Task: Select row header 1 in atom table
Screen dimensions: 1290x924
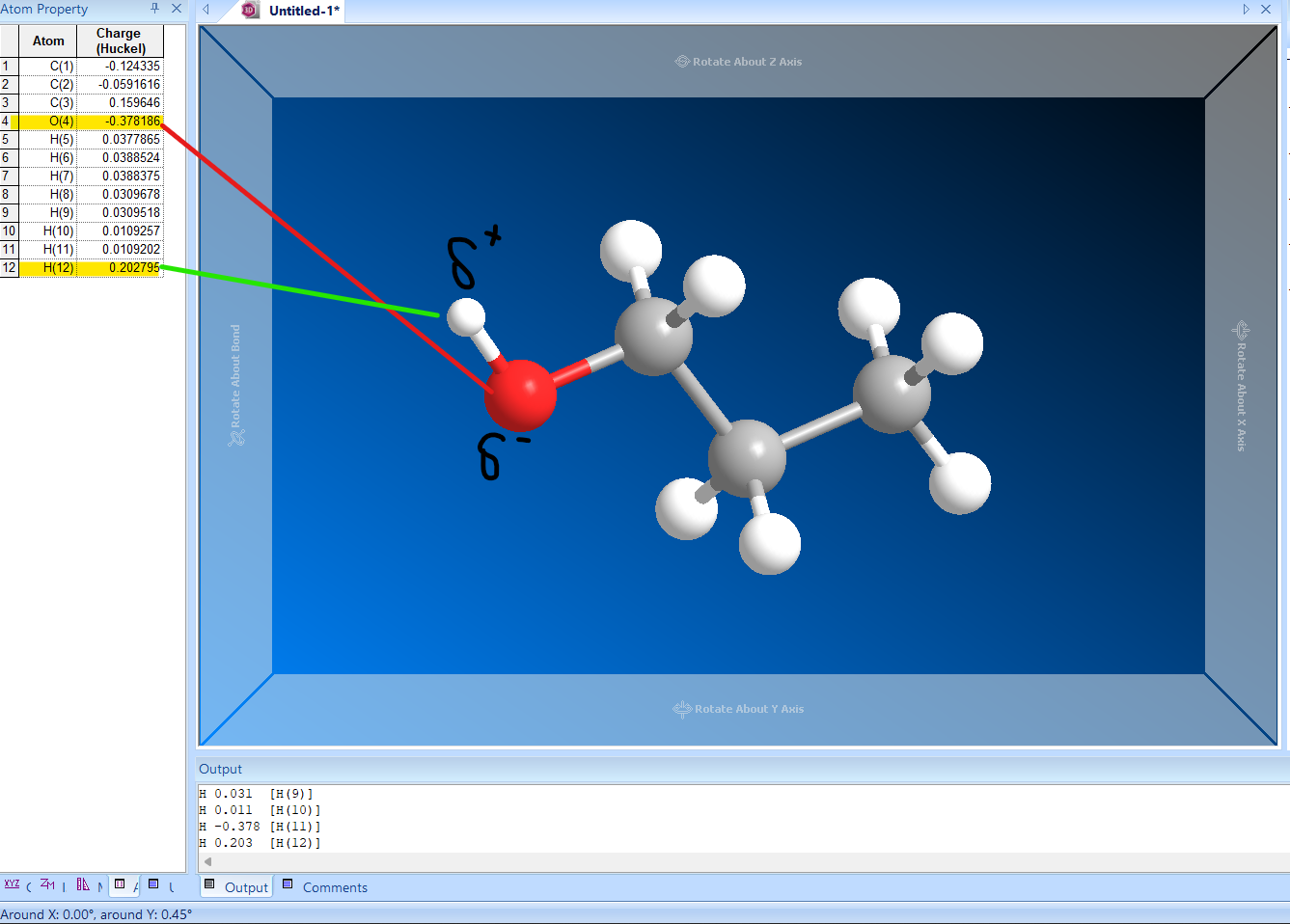Action: [x=9, y=67]
